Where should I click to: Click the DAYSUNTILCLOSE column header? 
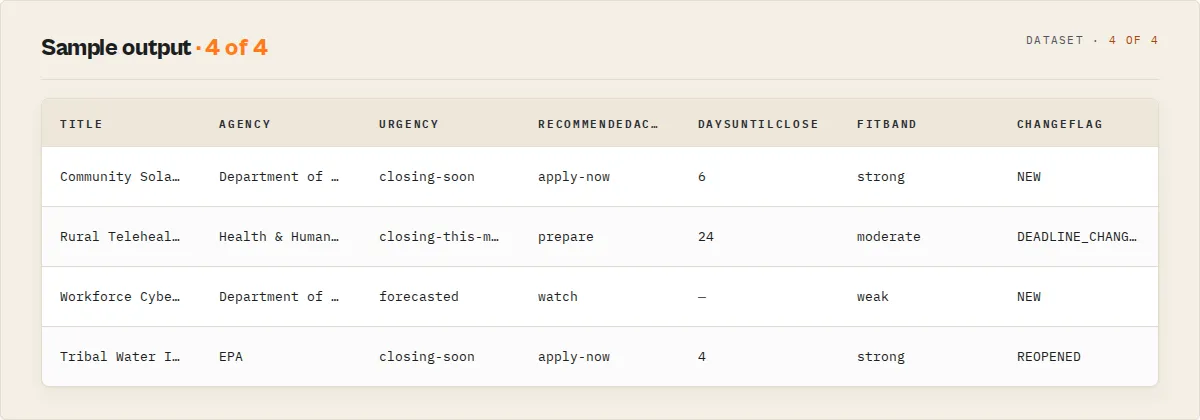tap(758, 124)
